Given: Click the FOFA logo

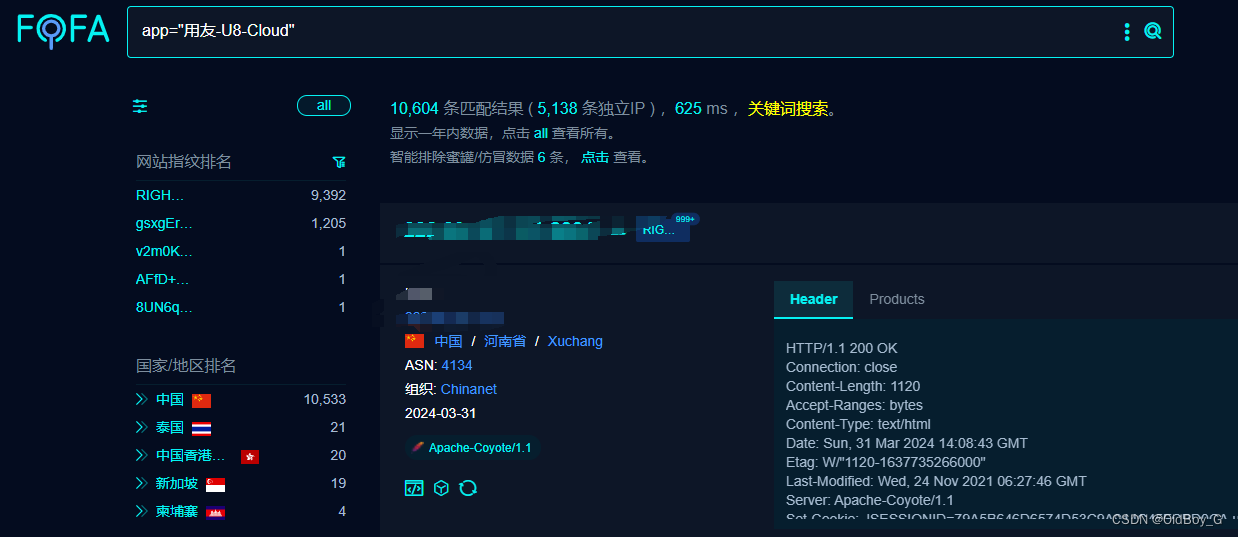Looking at the screenshot, I should coord(62,30).
